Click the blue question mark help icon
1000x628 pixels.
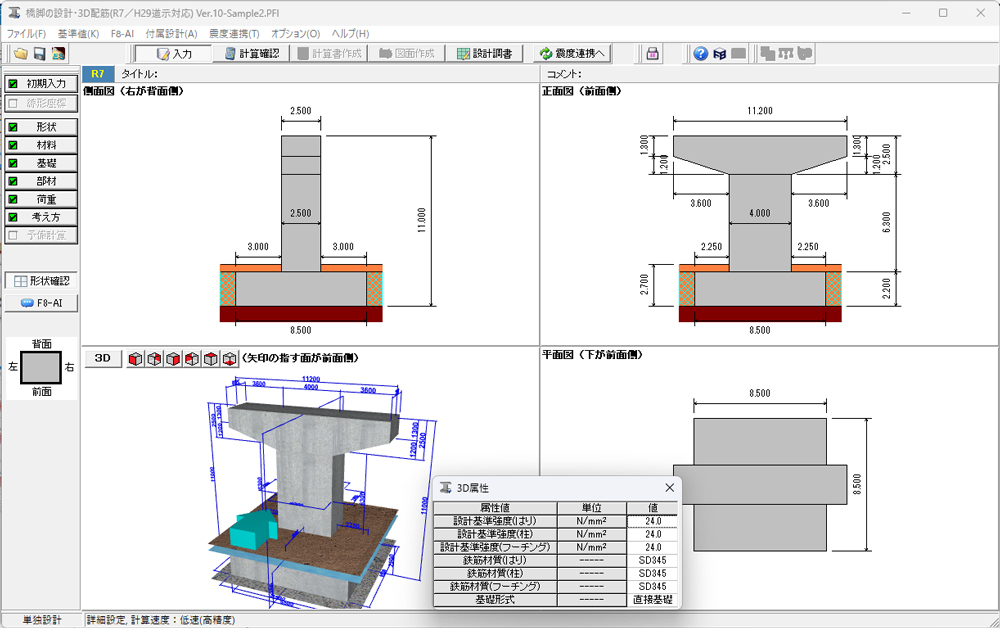pyautogui.click(x=701, y=54)
